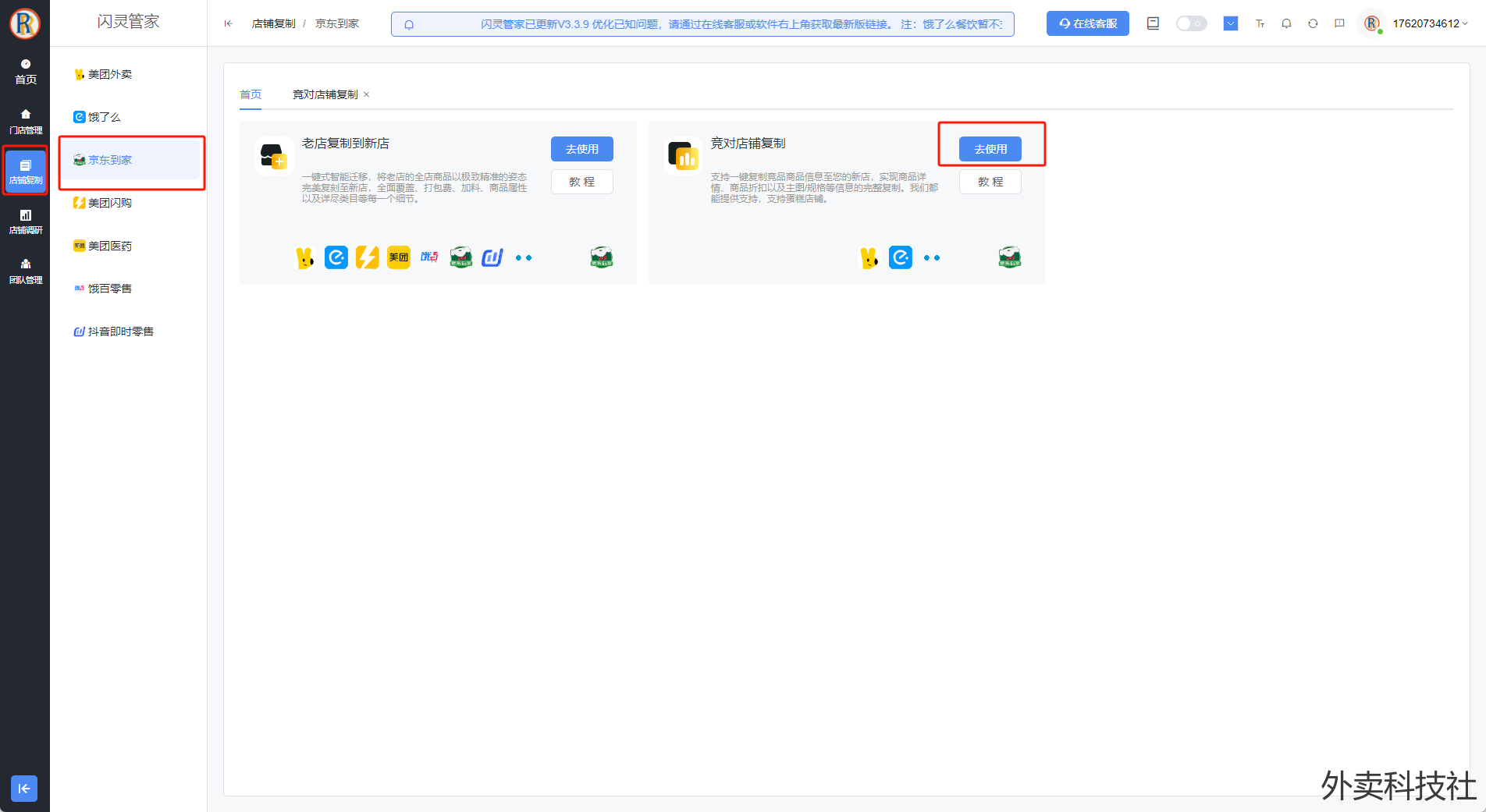Click the menu fold icon beside breadcrumb
1486x812 pixels.
pos(228,23)
